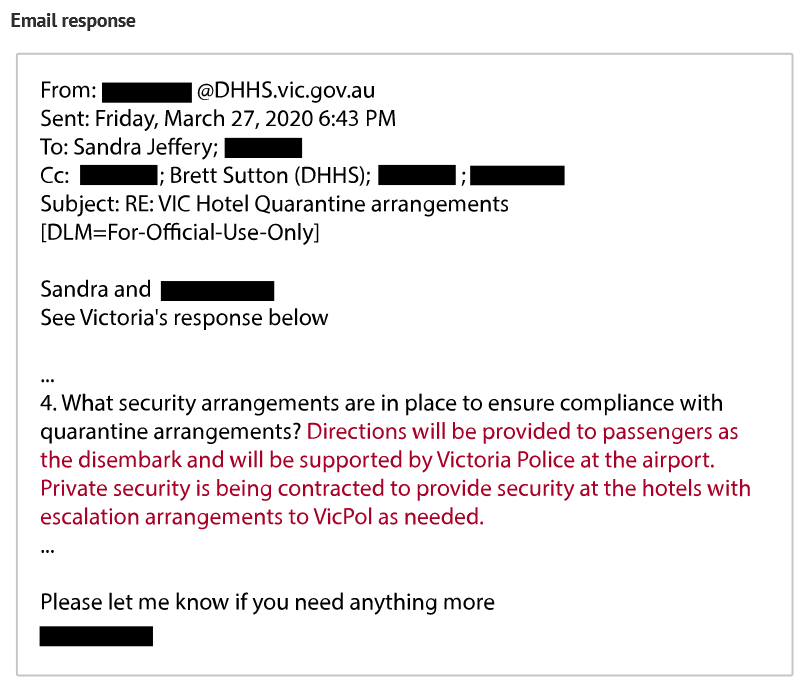
Task: Click the last redacted name in Cc line
Action: 517,177
